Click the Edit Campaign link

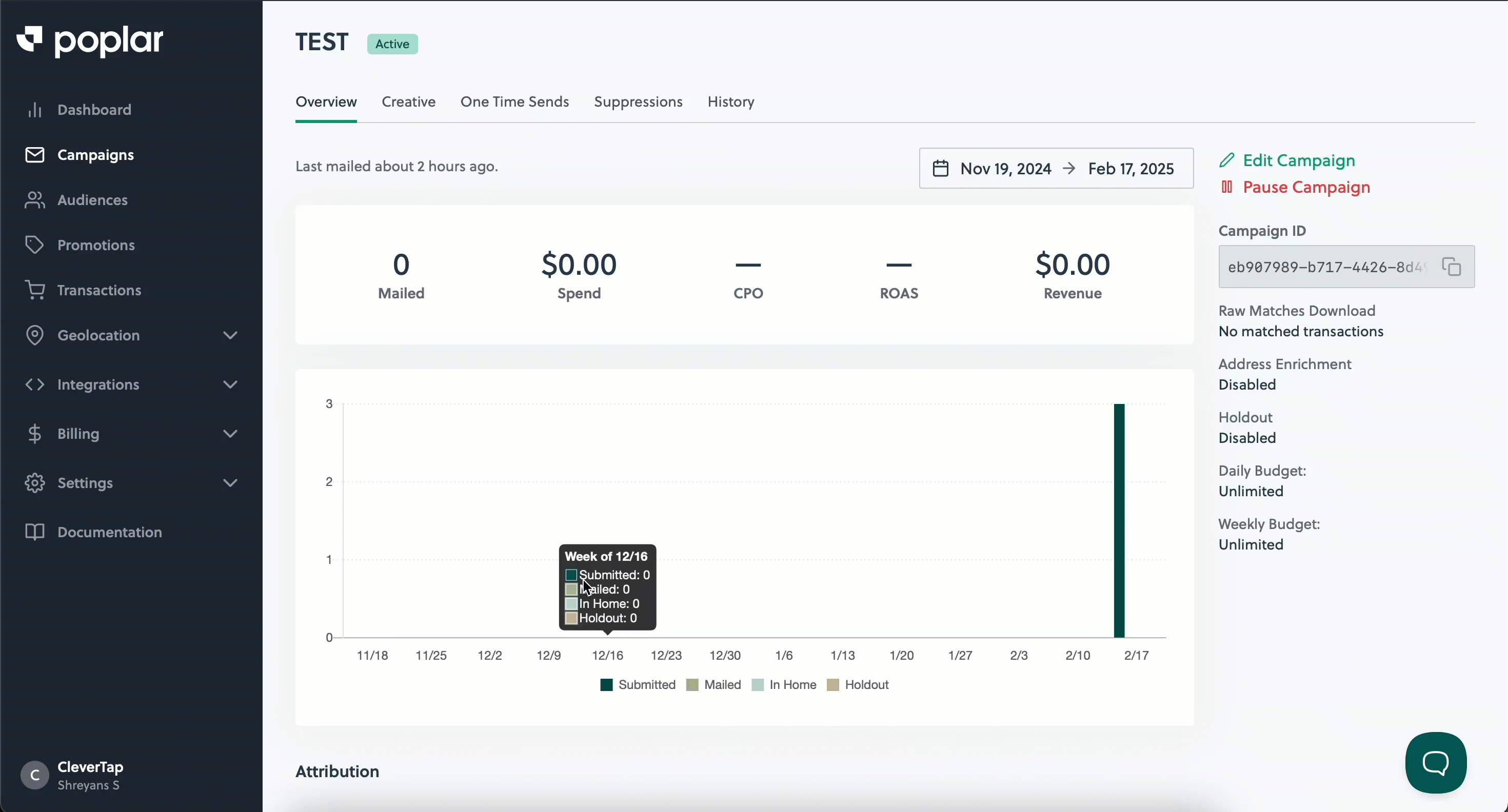[x=1298, y=160]
